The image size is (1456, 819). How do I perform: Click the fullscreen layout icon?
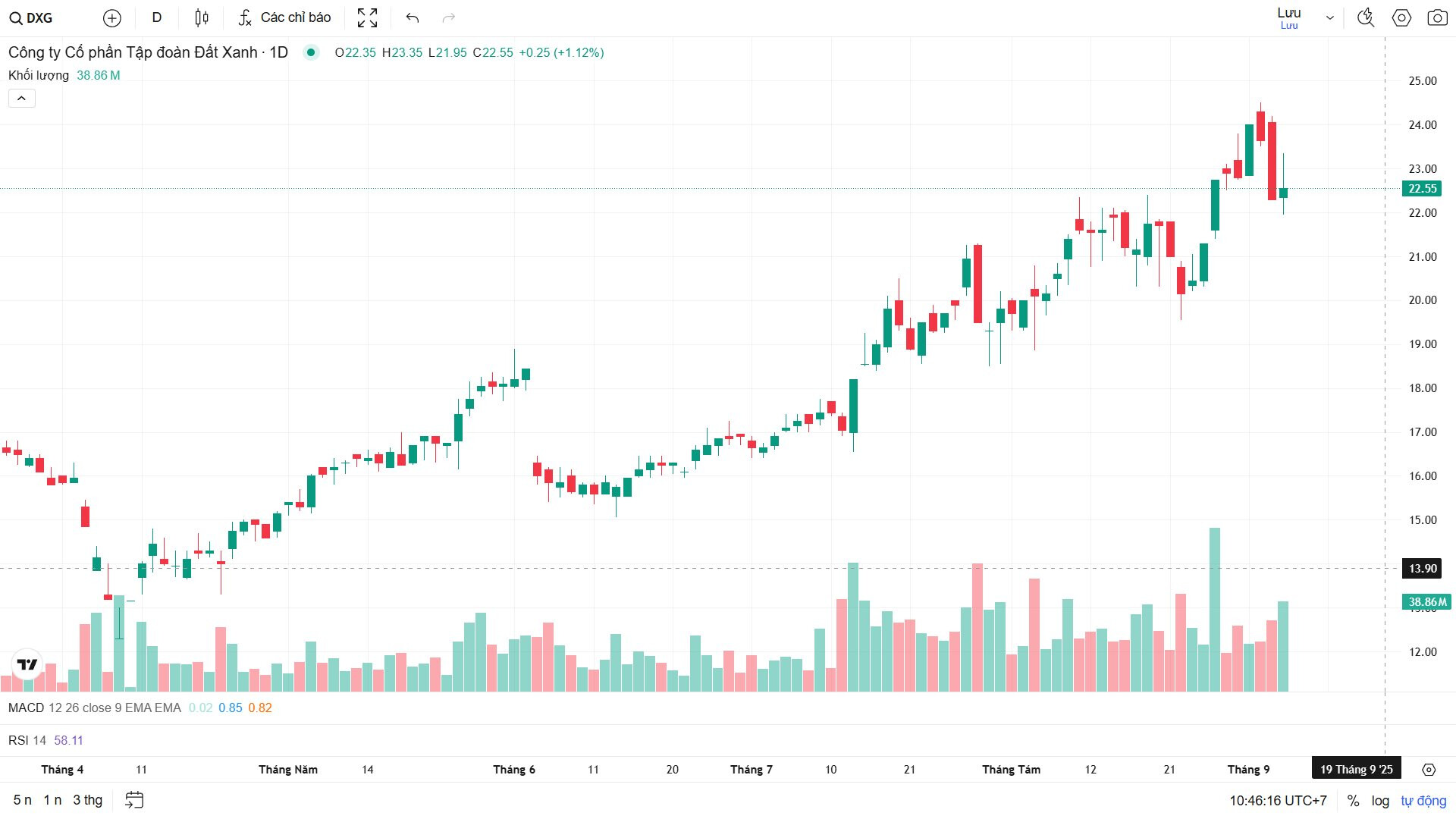coord(367,17)
